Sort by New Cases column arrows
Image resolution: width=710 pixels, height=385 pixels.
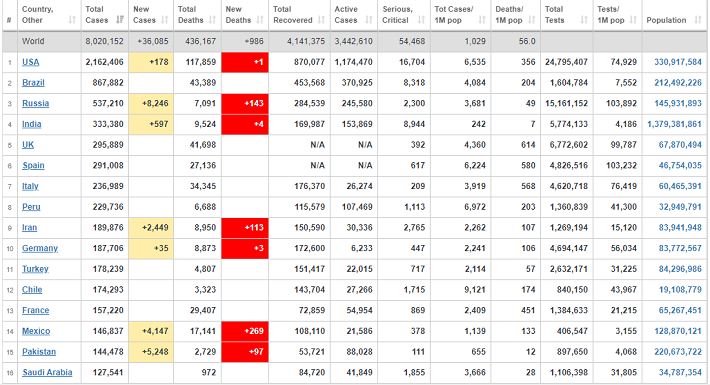(165, 20)
